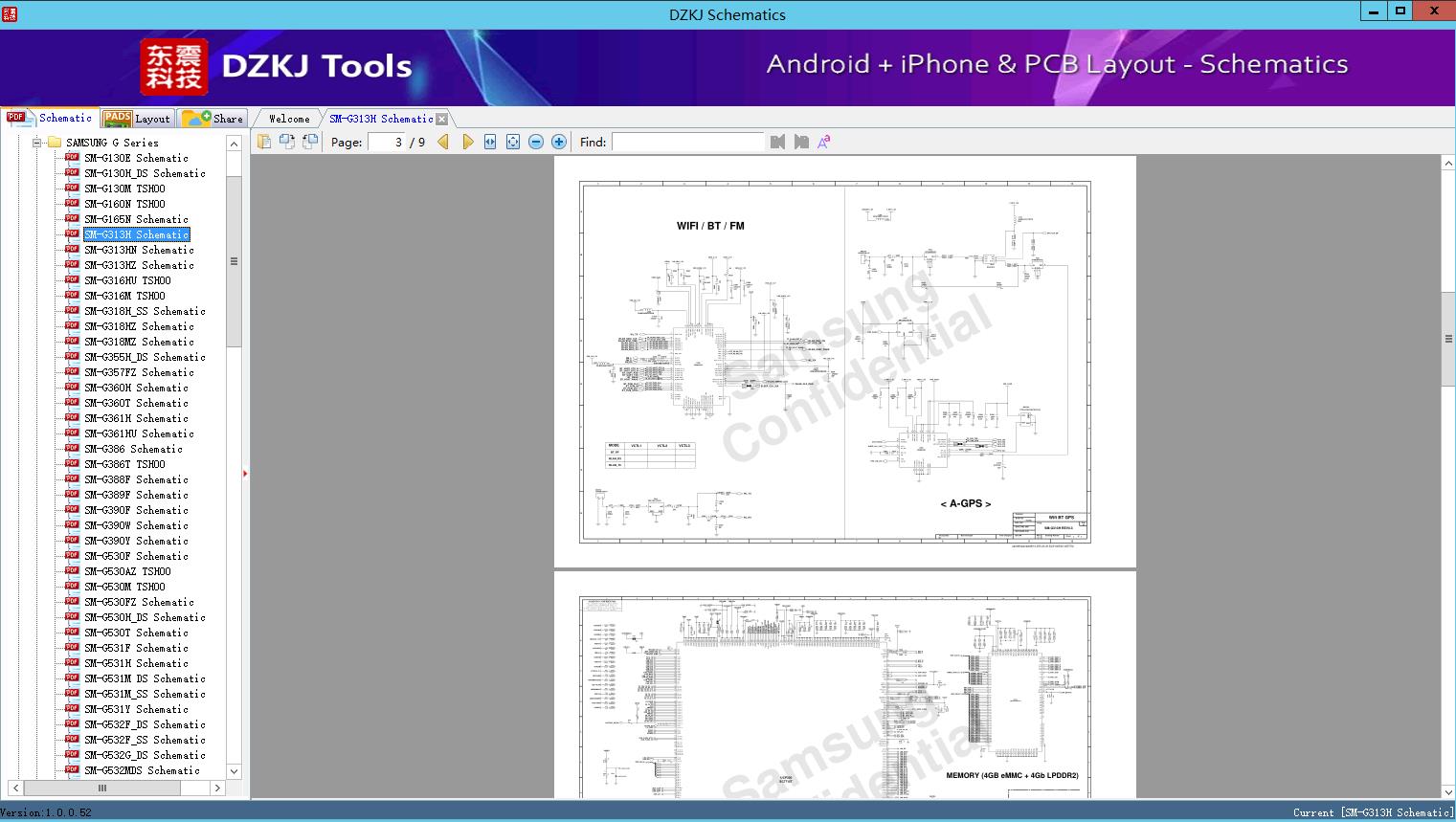Click the document viewer scroll down arrow

1448,791
